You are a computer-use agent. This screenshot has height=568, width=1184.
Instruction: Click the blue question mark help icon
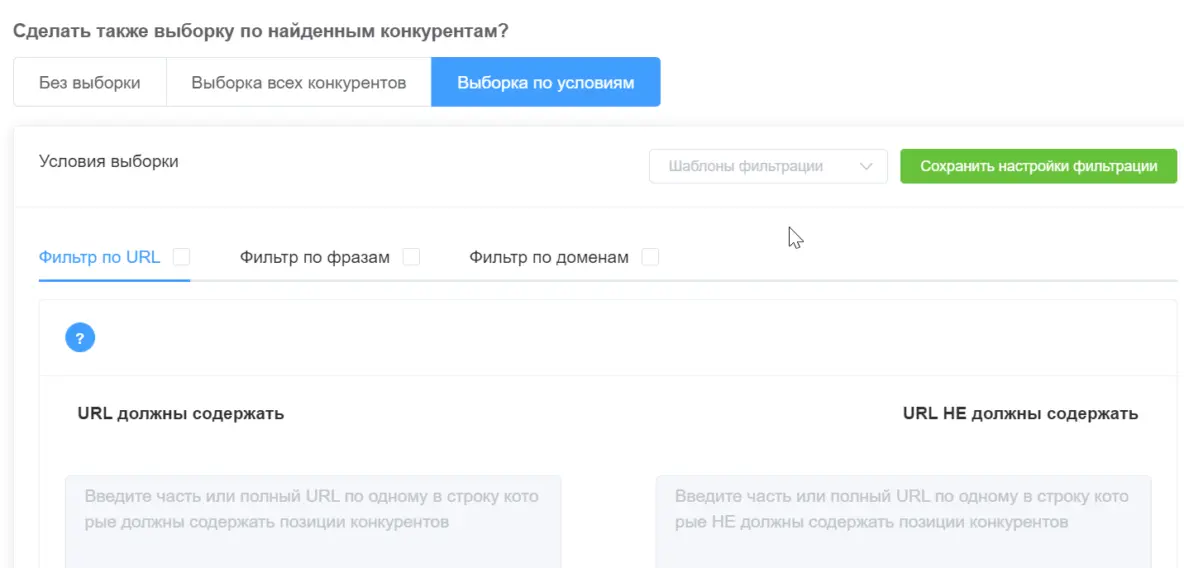point(80,338)
